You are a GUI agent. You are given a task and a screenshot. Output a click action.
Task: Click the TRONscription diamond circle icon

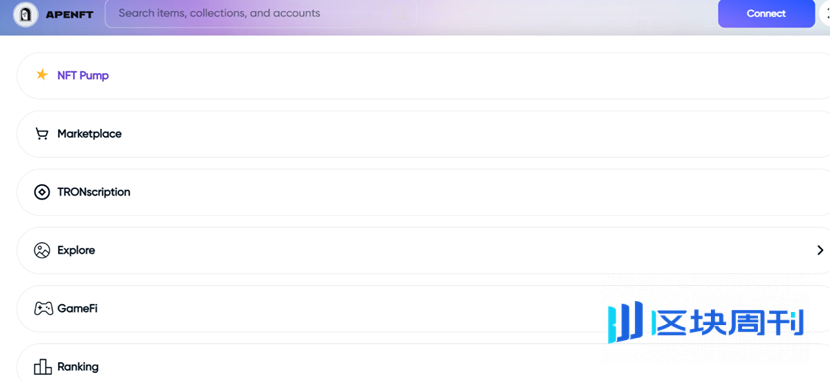(x=42, y=192)
